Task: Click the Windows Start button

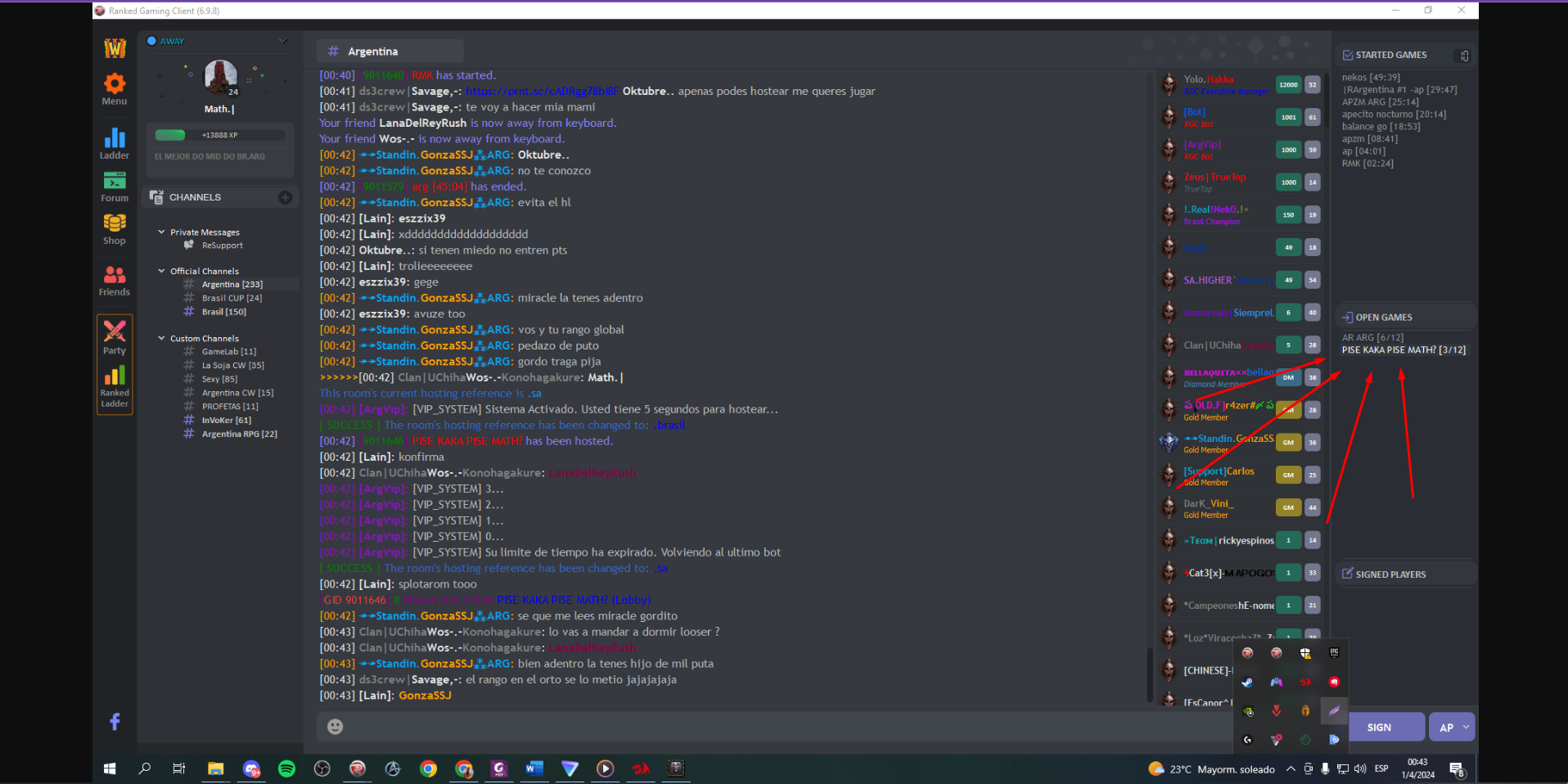Action: [x=110, y=768]
